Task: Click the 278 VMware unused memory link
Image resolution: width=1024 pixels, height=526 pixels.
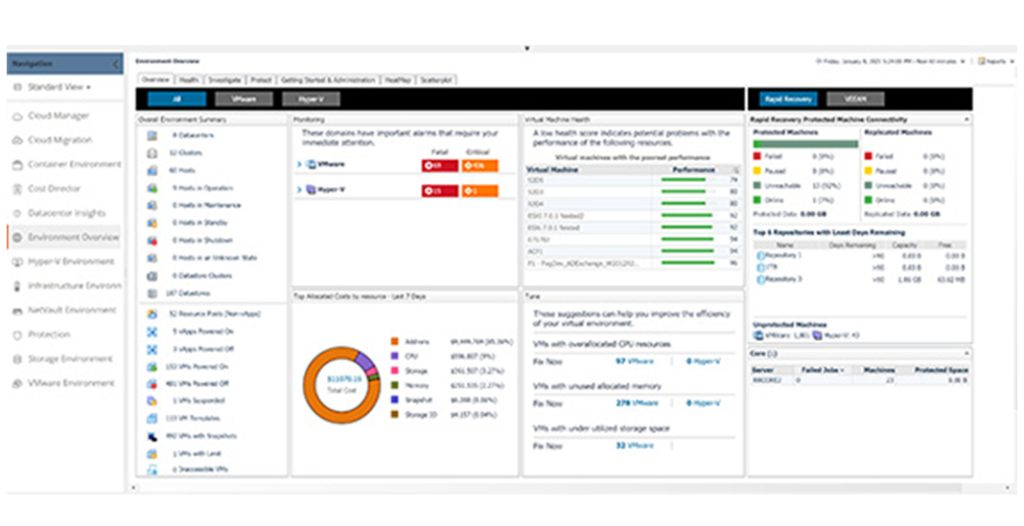Action: pos(634,403)
